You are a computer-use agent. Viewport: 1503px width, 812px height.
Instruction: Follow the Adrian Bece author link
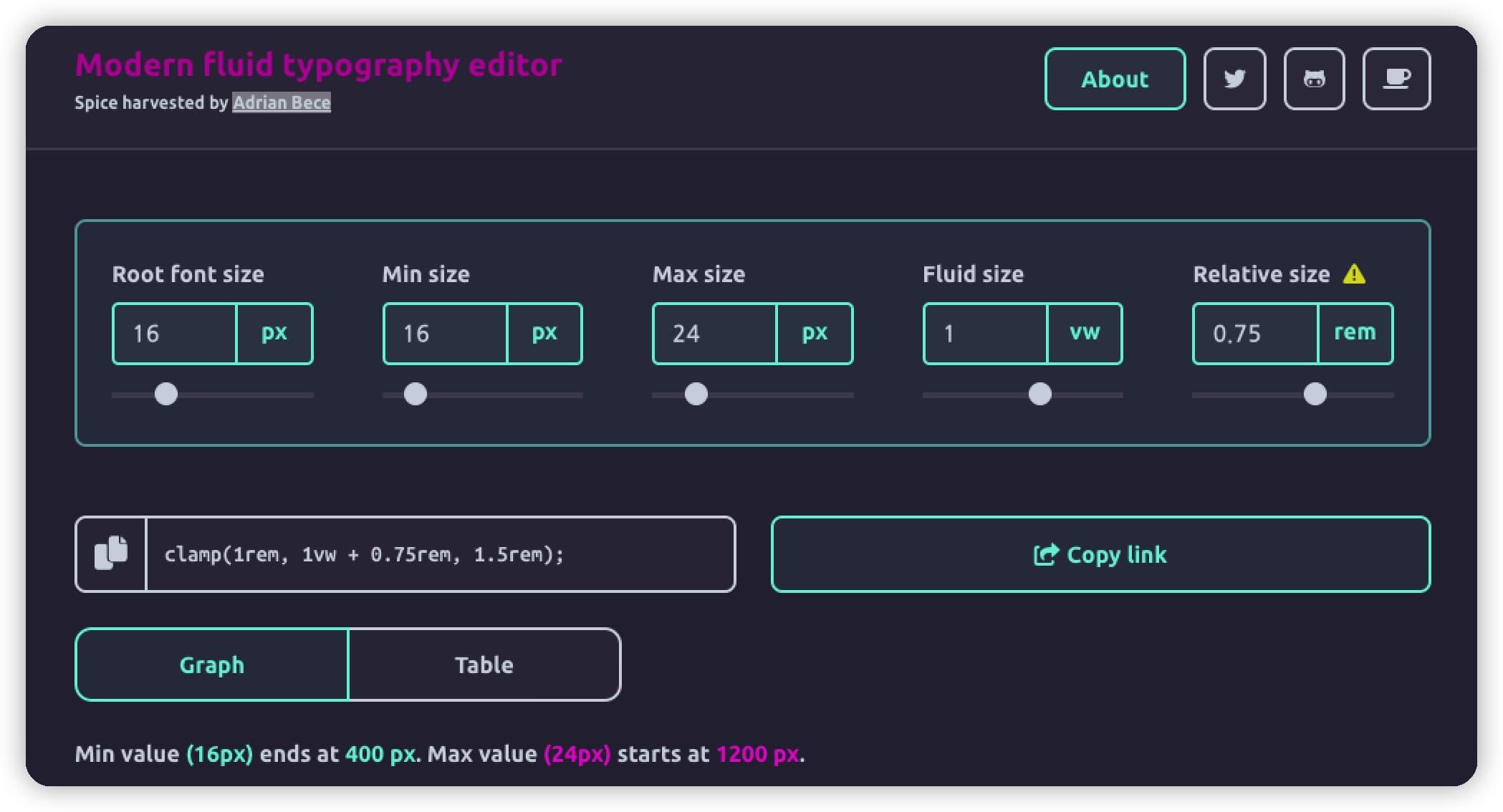282,102
